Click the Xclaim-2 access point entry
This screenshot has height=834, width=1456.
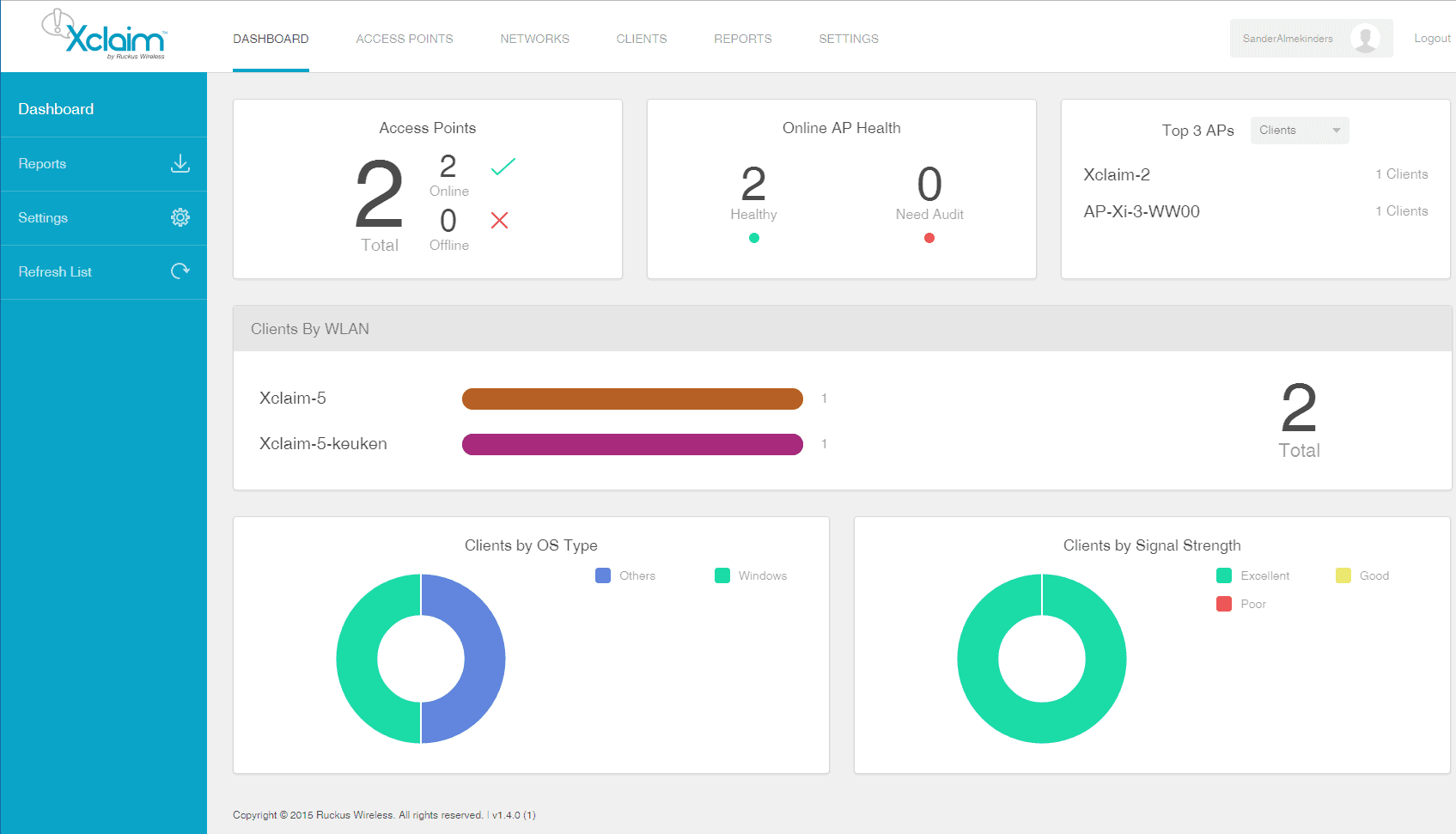point(1117,174)
